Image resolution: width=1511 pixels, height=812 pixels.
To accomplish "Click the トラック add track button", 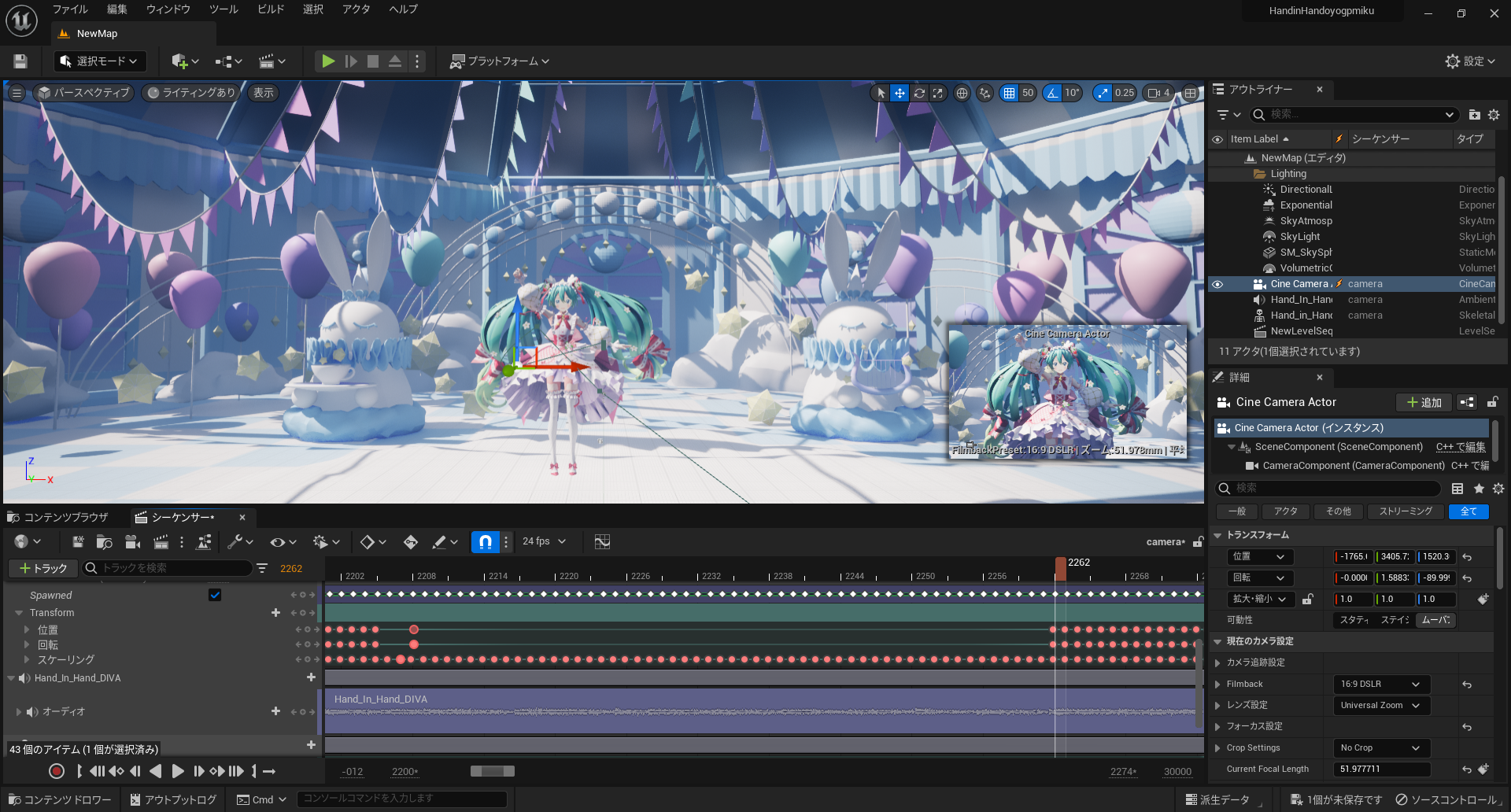I will (44, 568).
